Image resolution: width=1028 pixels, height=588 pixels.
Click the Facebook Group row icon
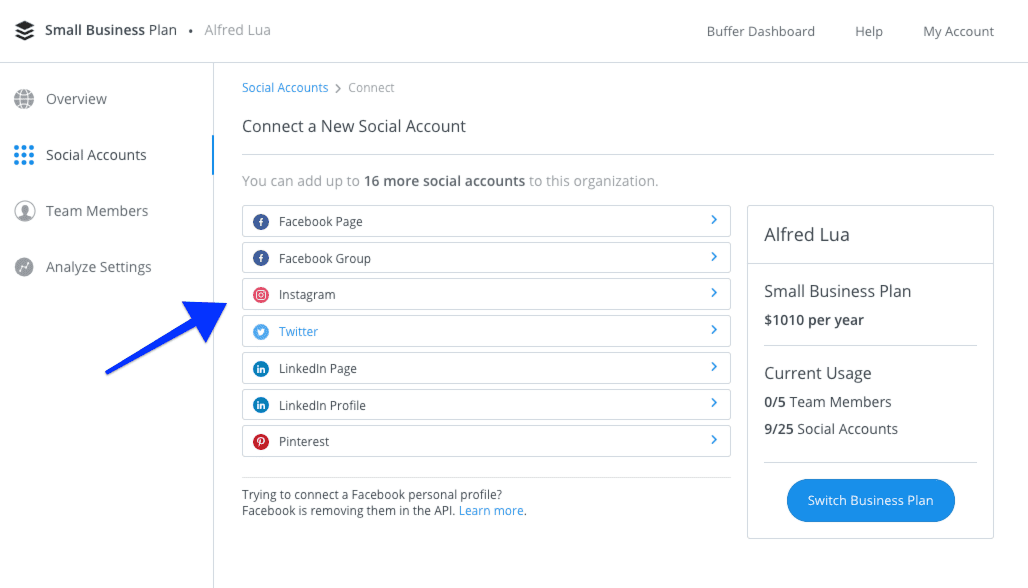pos(261,258)
